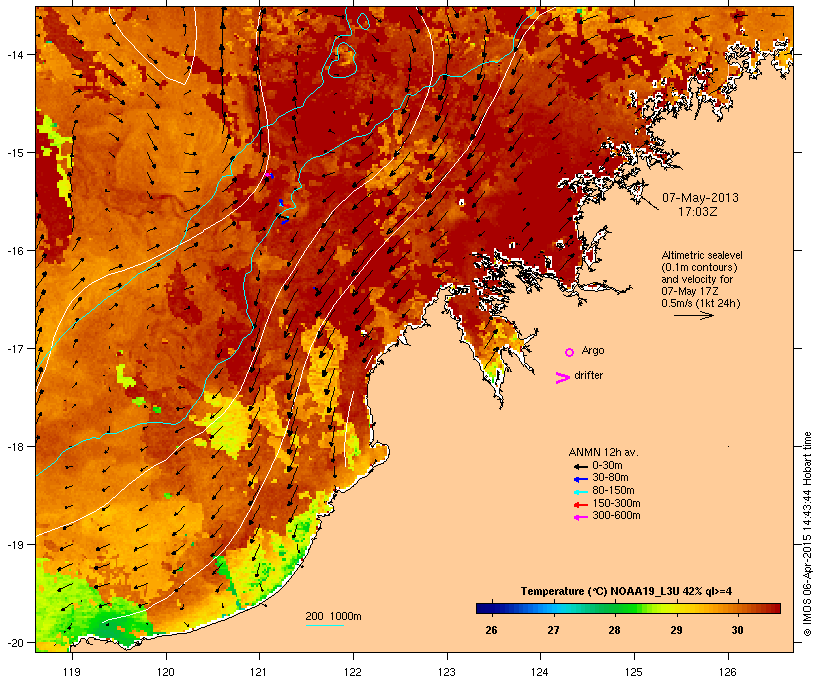Click the 119 longitude axis label
The image size is (820, 680).
pyautogui.click(x=72, y=672)
